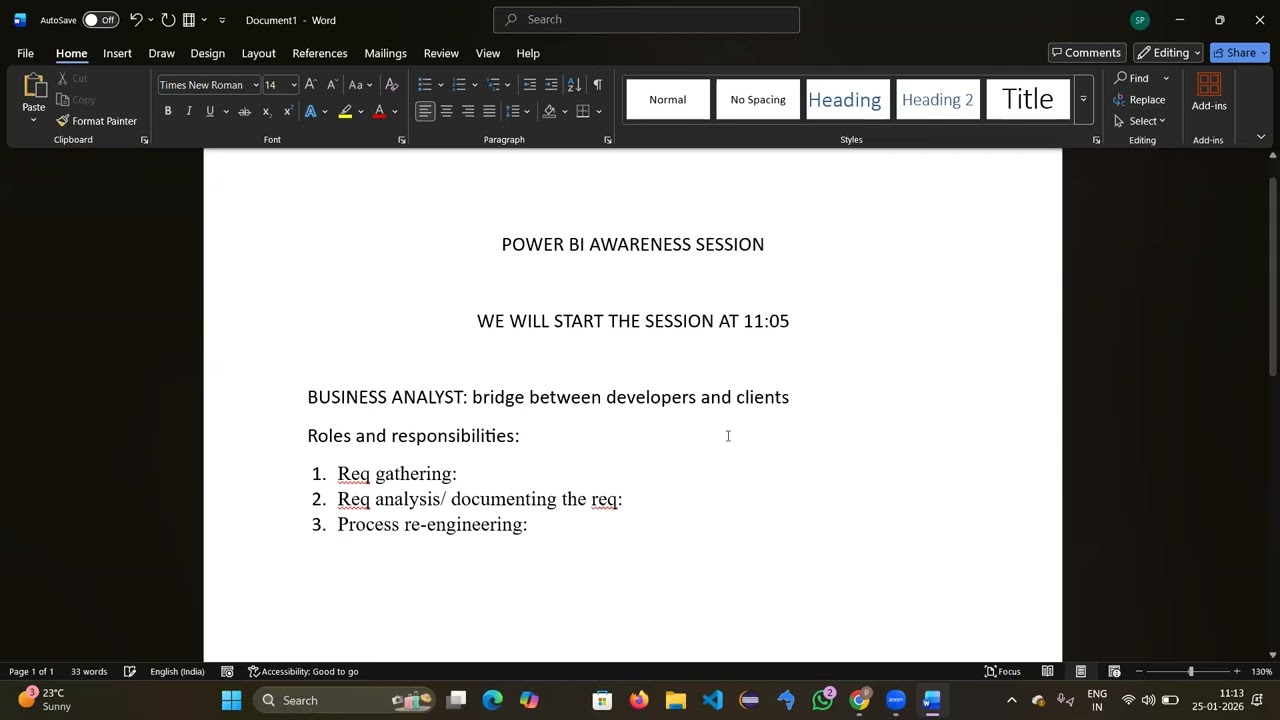Click the Share button

[x=1239, y=53]
